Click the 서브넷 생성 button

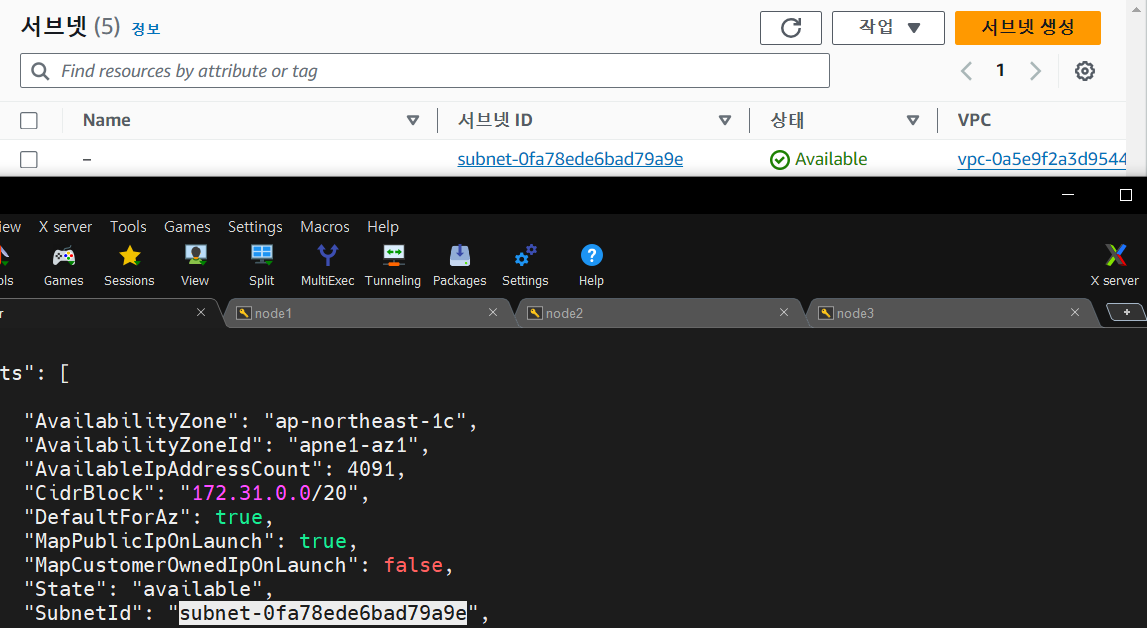coord(1028,28)
